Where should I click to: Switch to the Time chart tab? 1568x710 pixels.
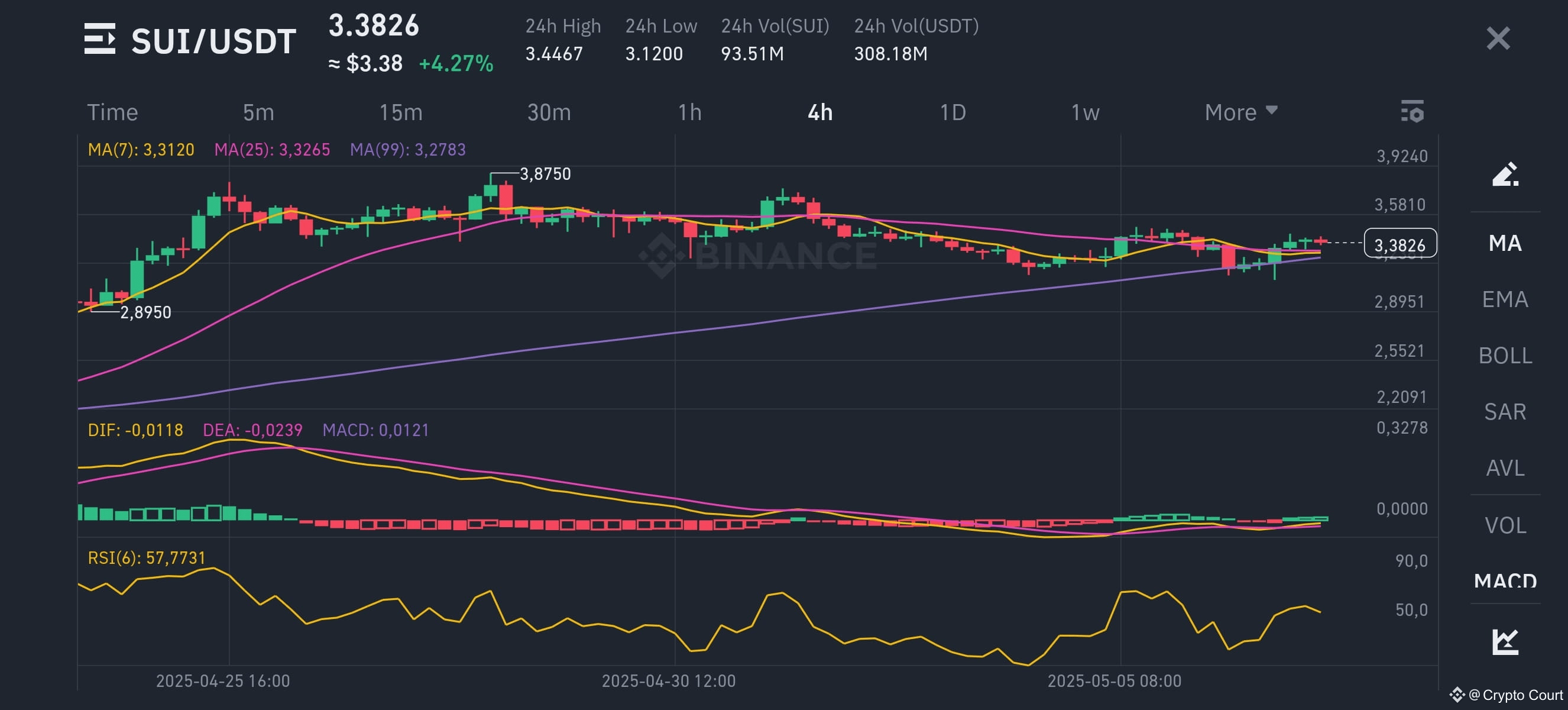(112, 112)
